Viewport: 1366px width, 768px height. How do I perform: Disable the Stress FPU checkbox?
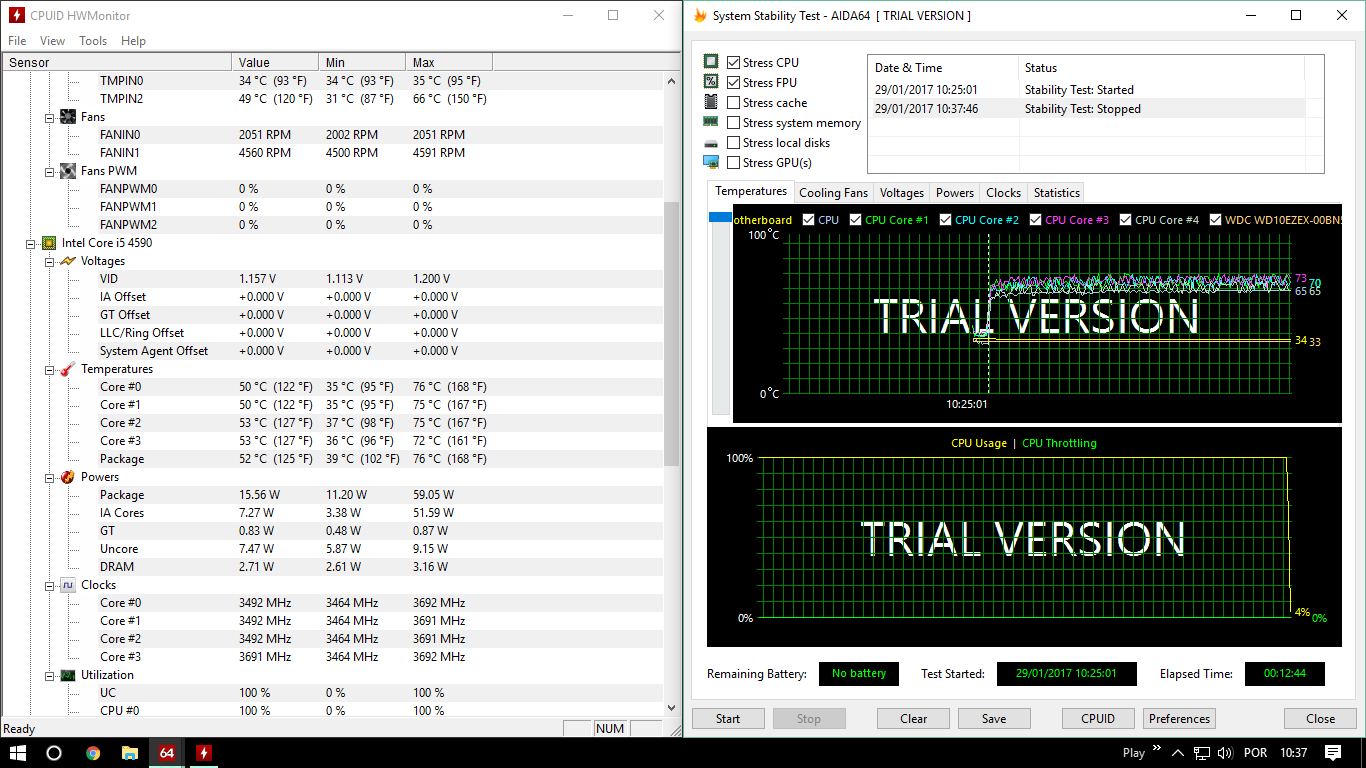pos(734,82)
